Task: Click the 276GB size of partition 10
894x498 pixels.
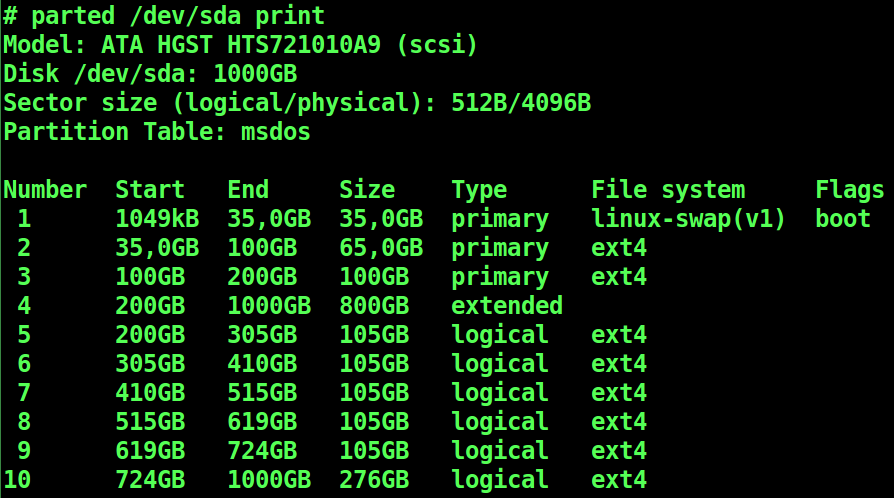Action: [x=374, y=479]
